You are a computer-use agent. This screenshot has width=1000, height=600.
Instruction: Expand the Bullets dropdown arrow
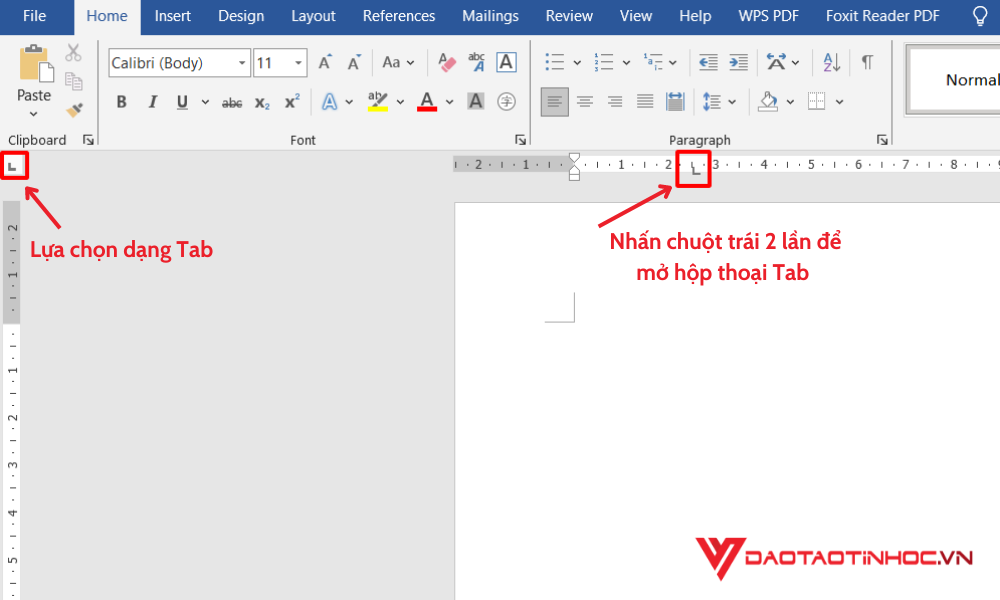tap(577, 62)
